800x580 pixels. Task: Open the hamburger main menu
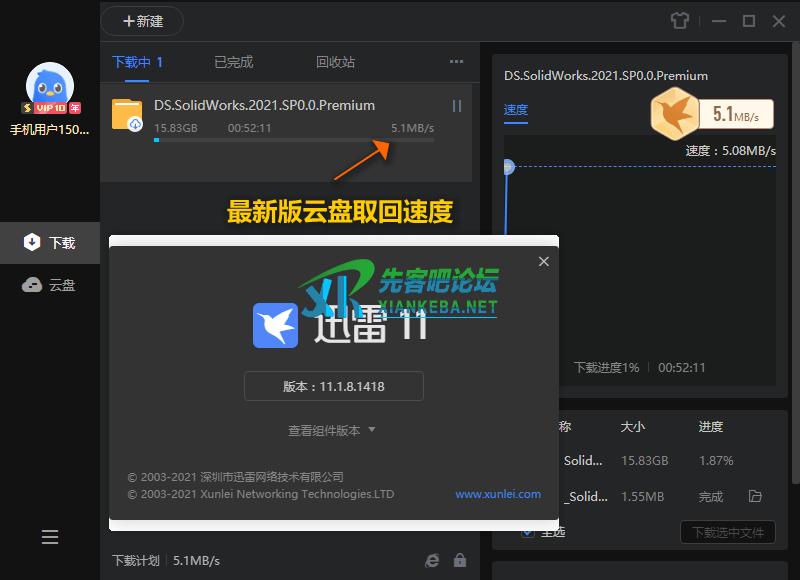pyautogui.click(x=50, y=537)
